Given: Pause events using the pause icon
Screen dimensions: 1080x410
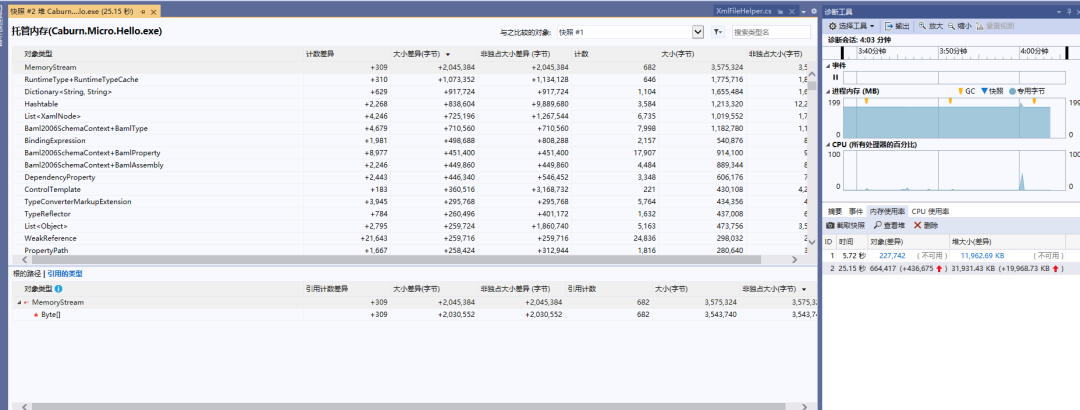Looking at the screenshot, I should [x=835, y=77].
